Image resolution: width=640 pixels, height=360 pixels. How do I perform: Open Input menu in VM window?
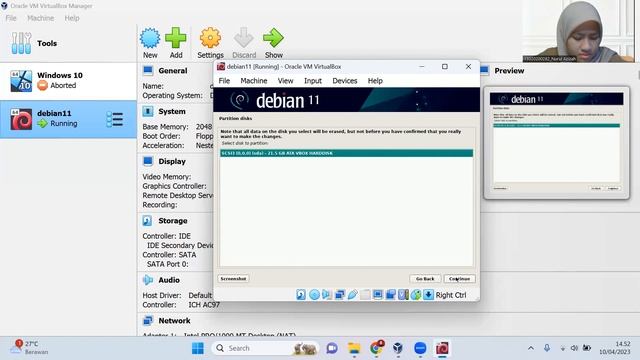click(313, 81)
